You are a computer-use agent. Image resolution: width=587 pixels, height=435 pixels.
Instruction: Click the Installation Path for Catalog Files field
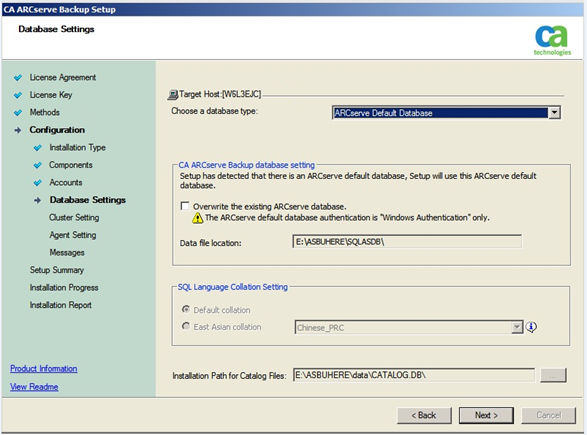414,375
